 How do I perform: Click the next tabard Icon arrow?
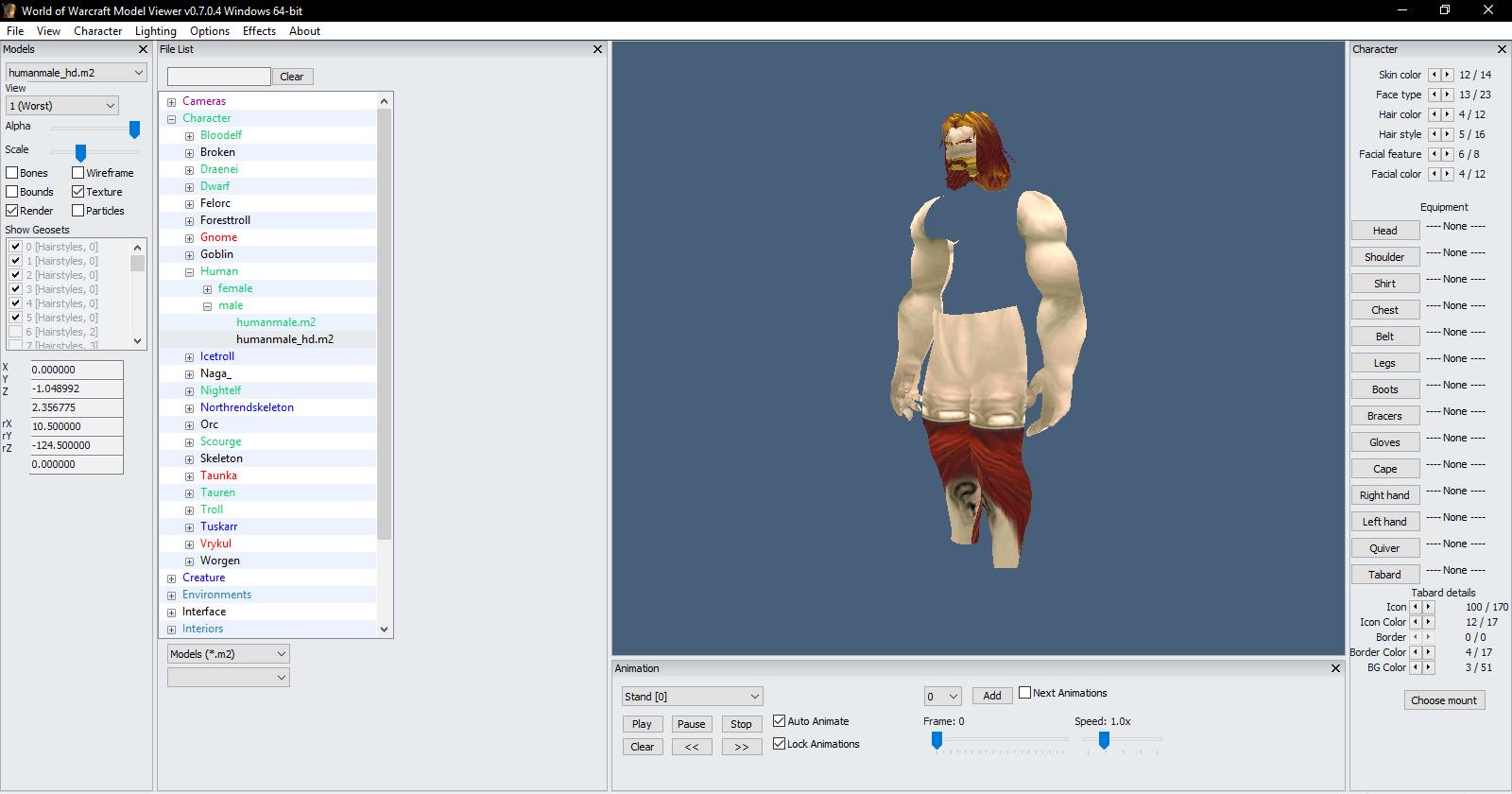(x=1428, y=607)
